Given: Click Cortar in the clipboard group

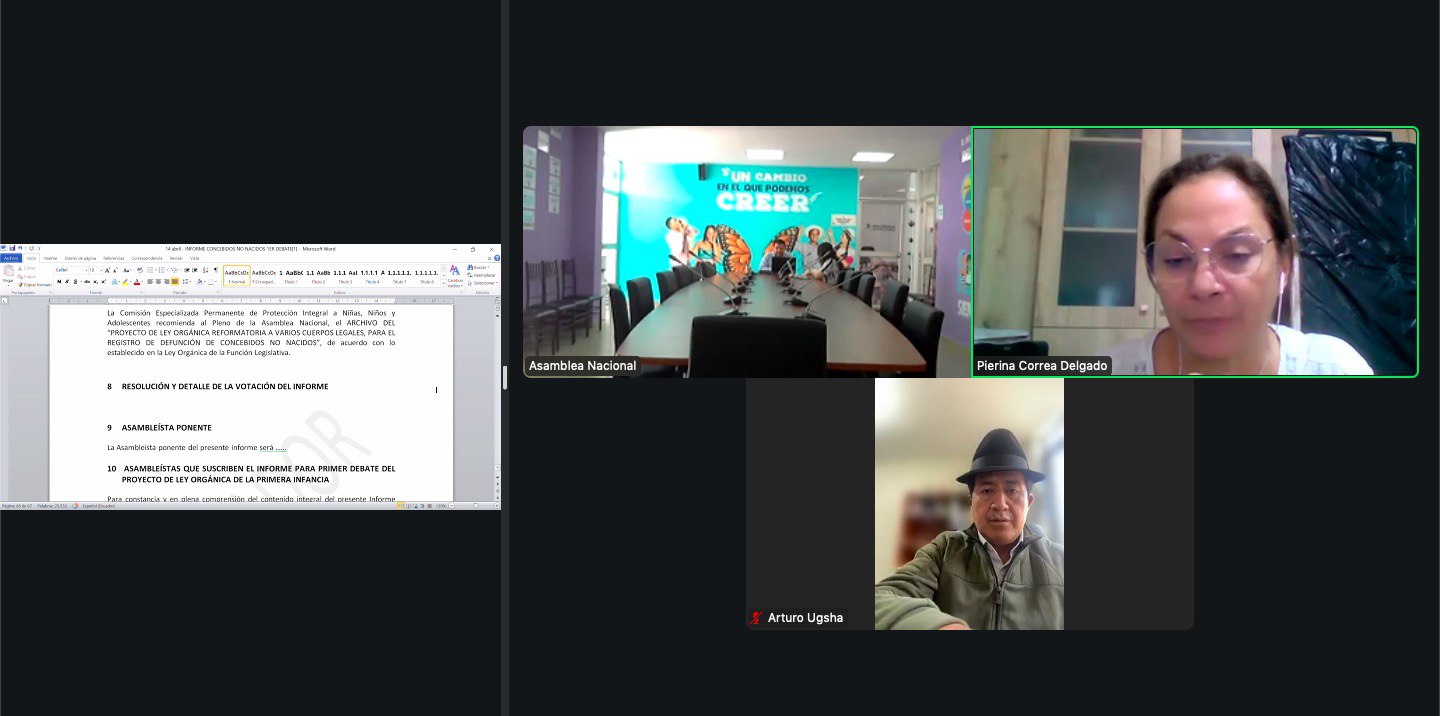Looking at the screenshot, I should pos(27,268).
